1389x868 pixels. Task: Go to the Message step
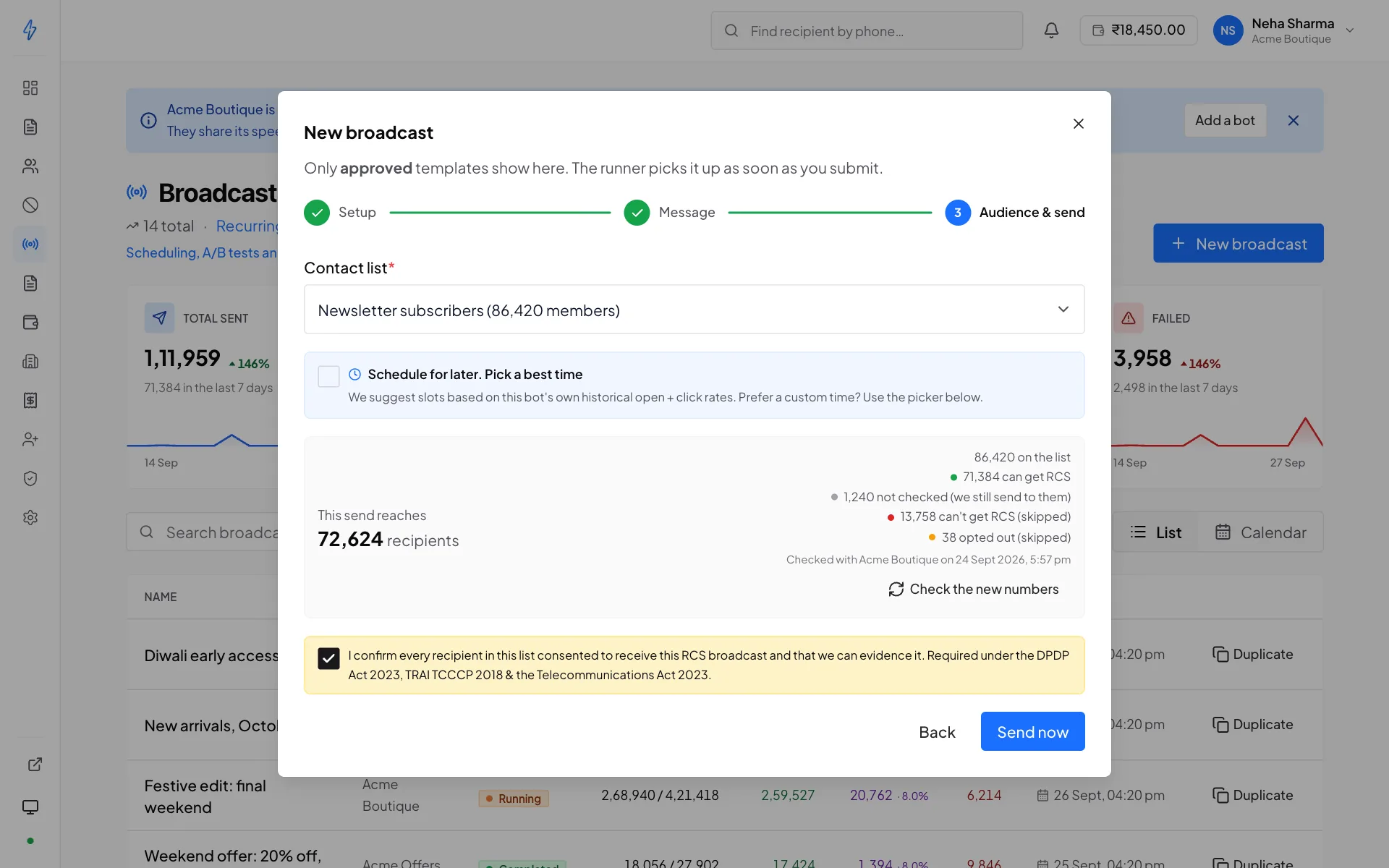(x=669, y=213)
